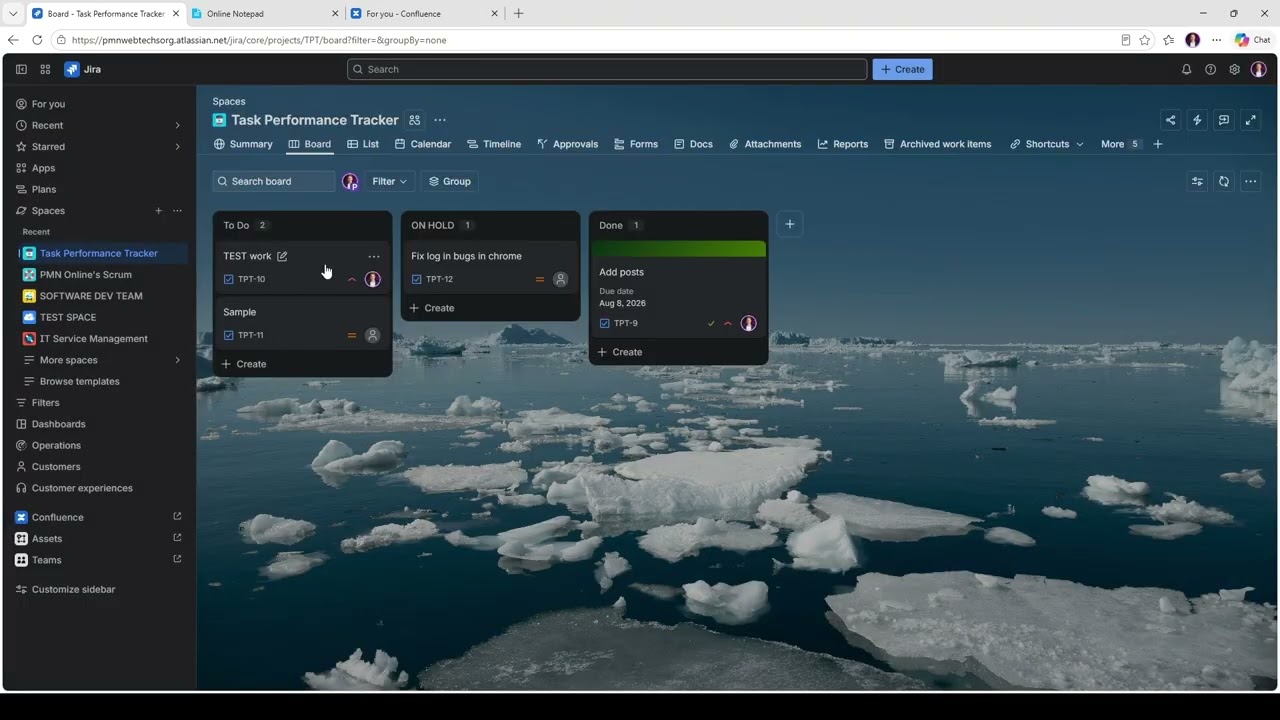The width and height of the screenshot is (1280, 720).
Task: Click the task type checkbox icon on TPT-10
Action: coord(229,279)
